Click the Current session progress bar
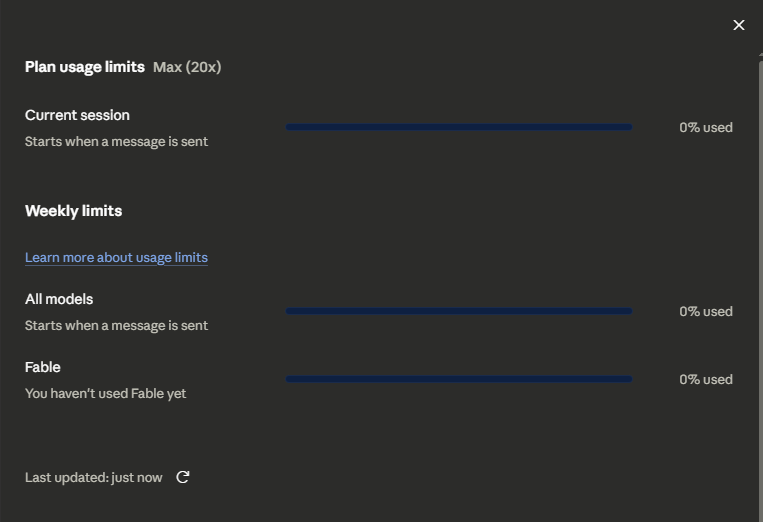Image resolution: width=763 pixels, height=522 pixels. tap(459, 127)
